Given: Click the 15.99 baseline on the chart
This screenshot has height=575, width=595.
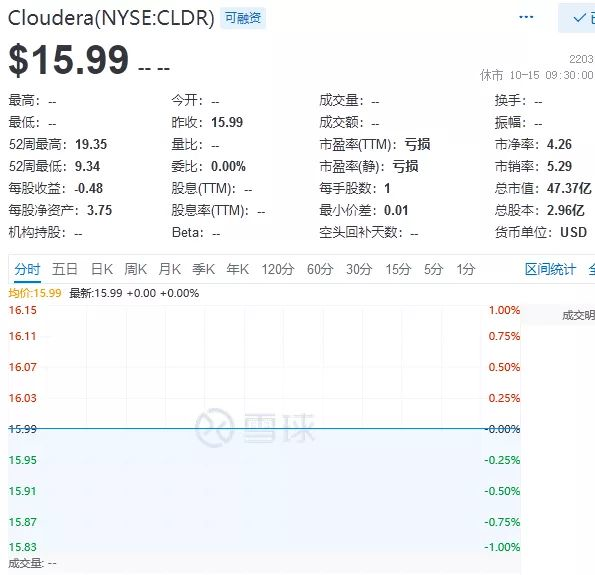Looking at the screenshot, I should pyautogui.click(x=245, y=429).
